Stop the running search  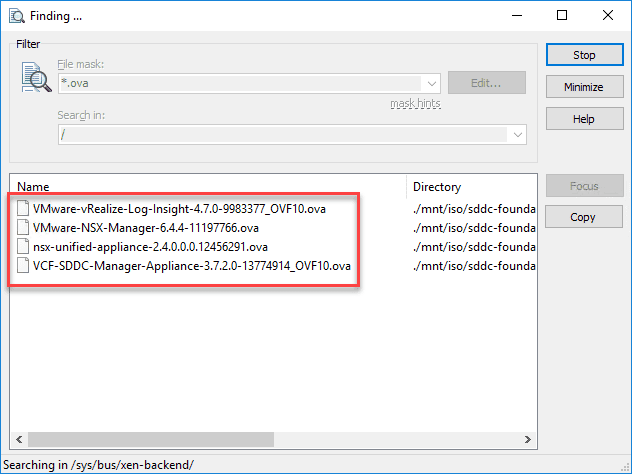(584, 55)
